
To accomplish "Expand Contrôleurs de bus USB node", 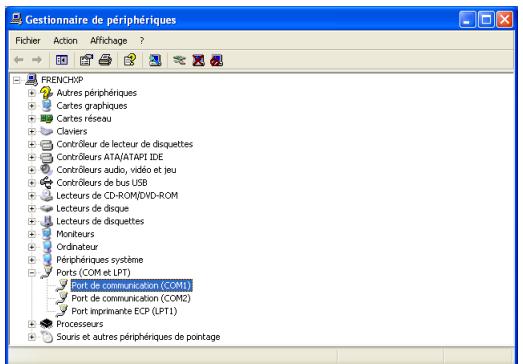I will (32, 183).
